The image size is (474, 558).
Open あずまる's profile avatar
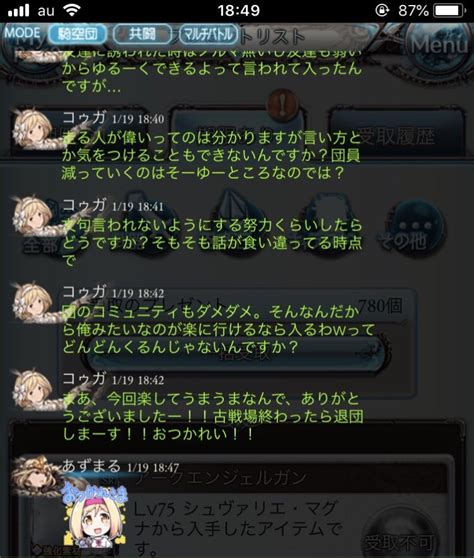[x=36, y=477]
